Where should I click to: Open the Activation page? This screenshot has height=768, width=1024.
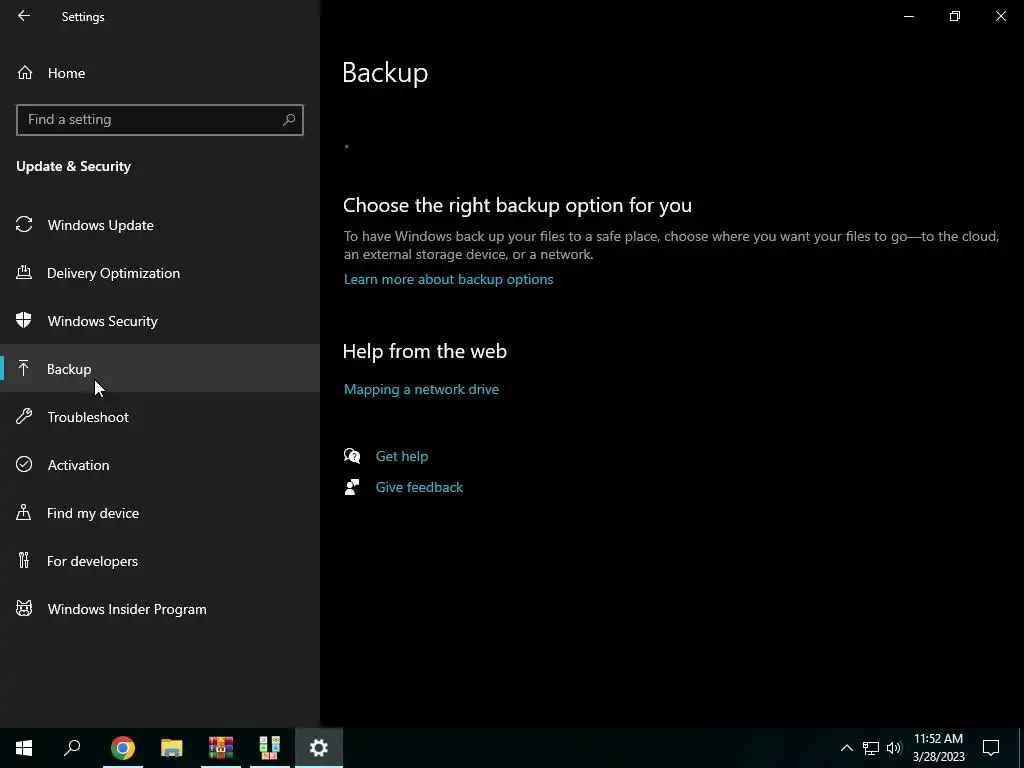point(159,465)
